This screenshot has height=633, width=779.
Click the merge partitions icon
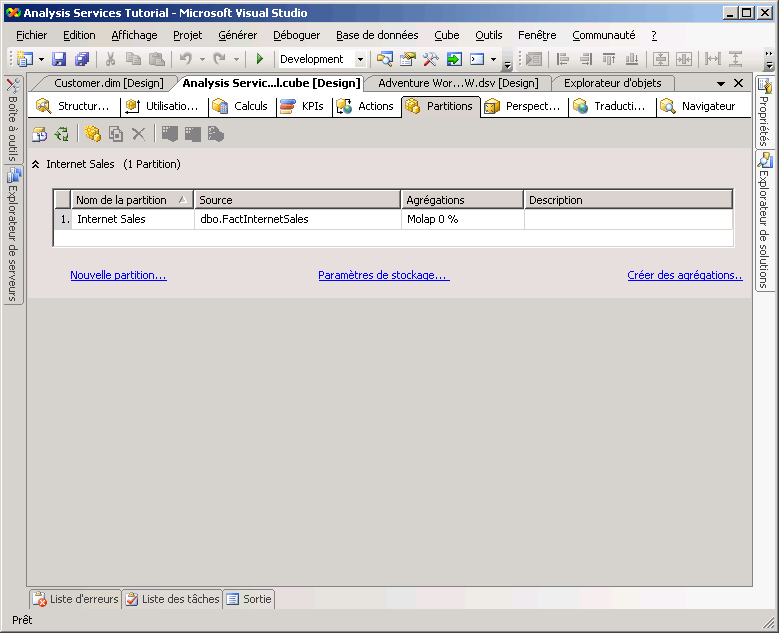(216, 134)
